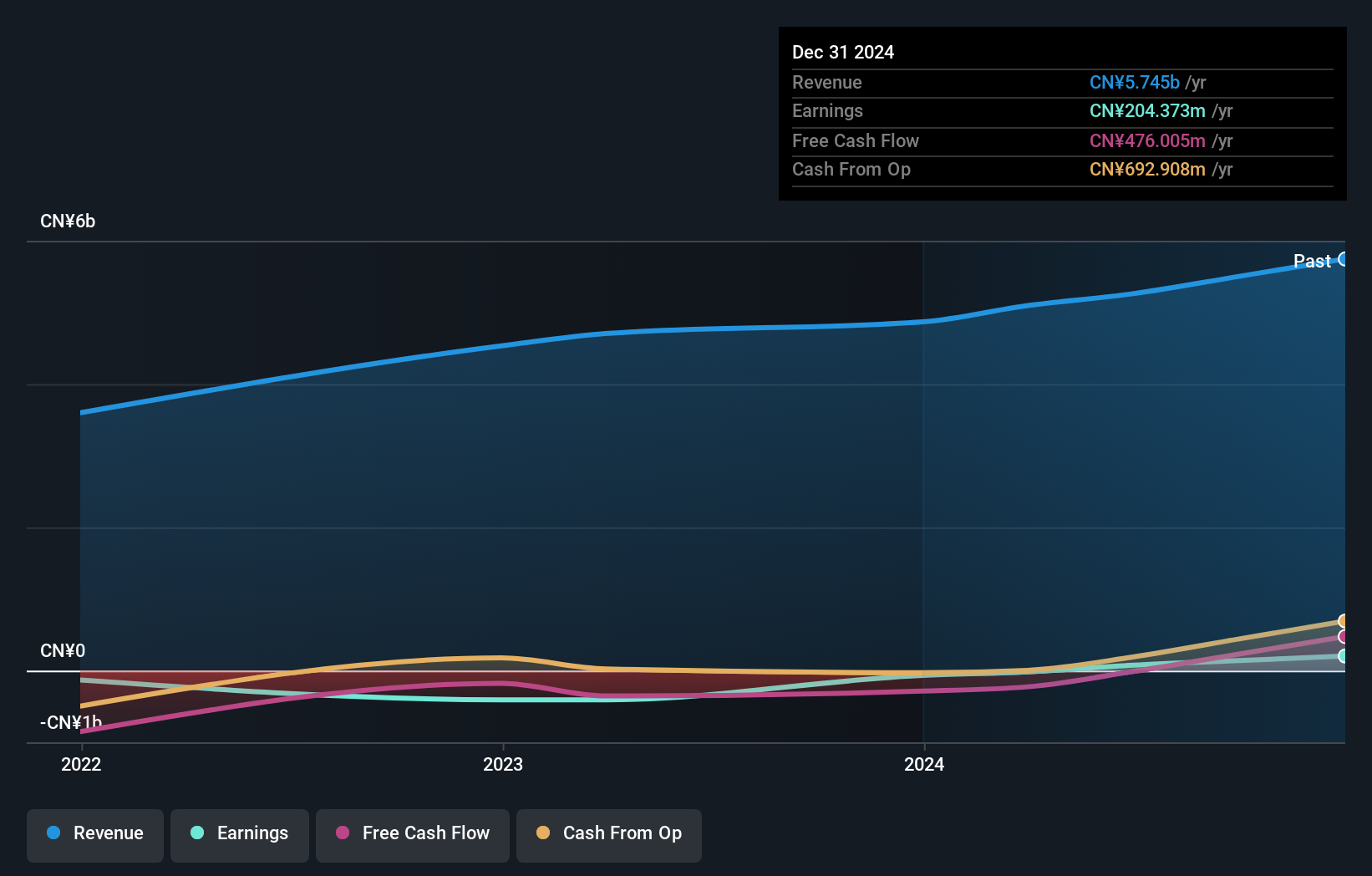
Task: Select the Revenue endpoint marker on chart
Action: click(1343, 259)
